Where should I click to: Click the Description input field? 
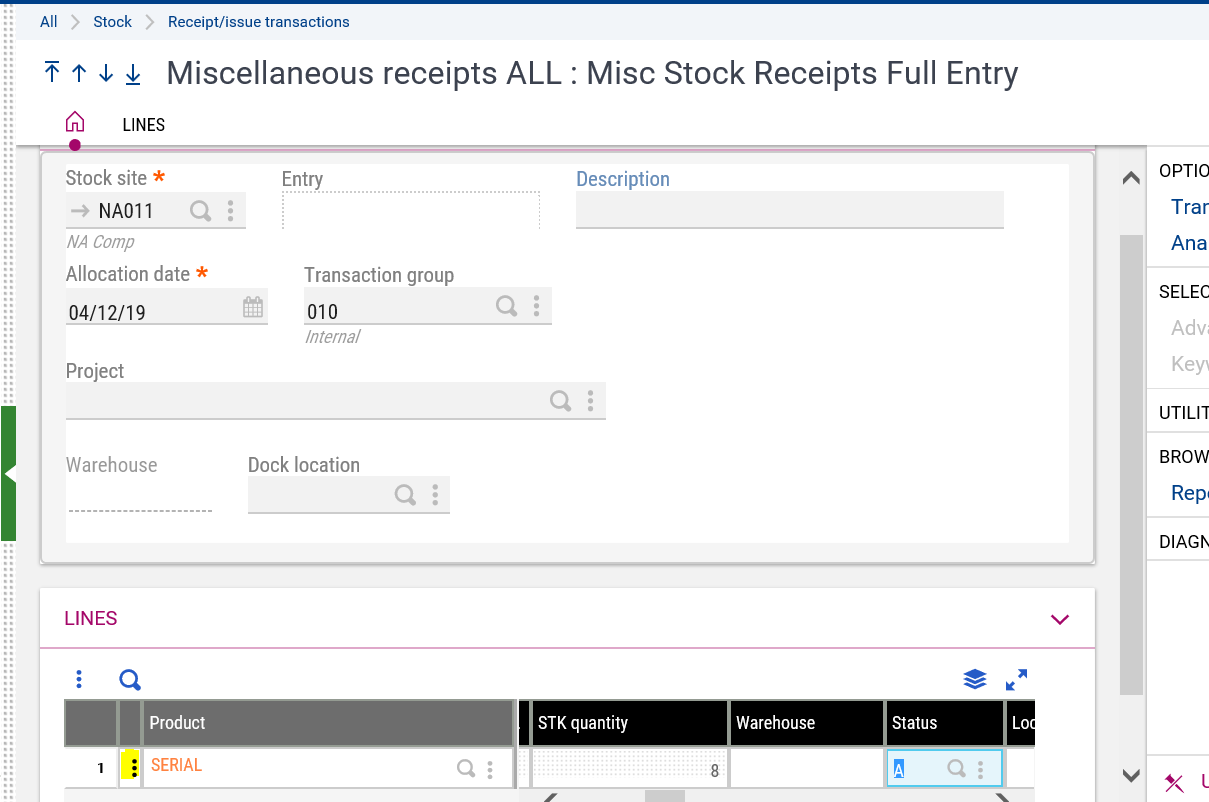pos(789,210)
